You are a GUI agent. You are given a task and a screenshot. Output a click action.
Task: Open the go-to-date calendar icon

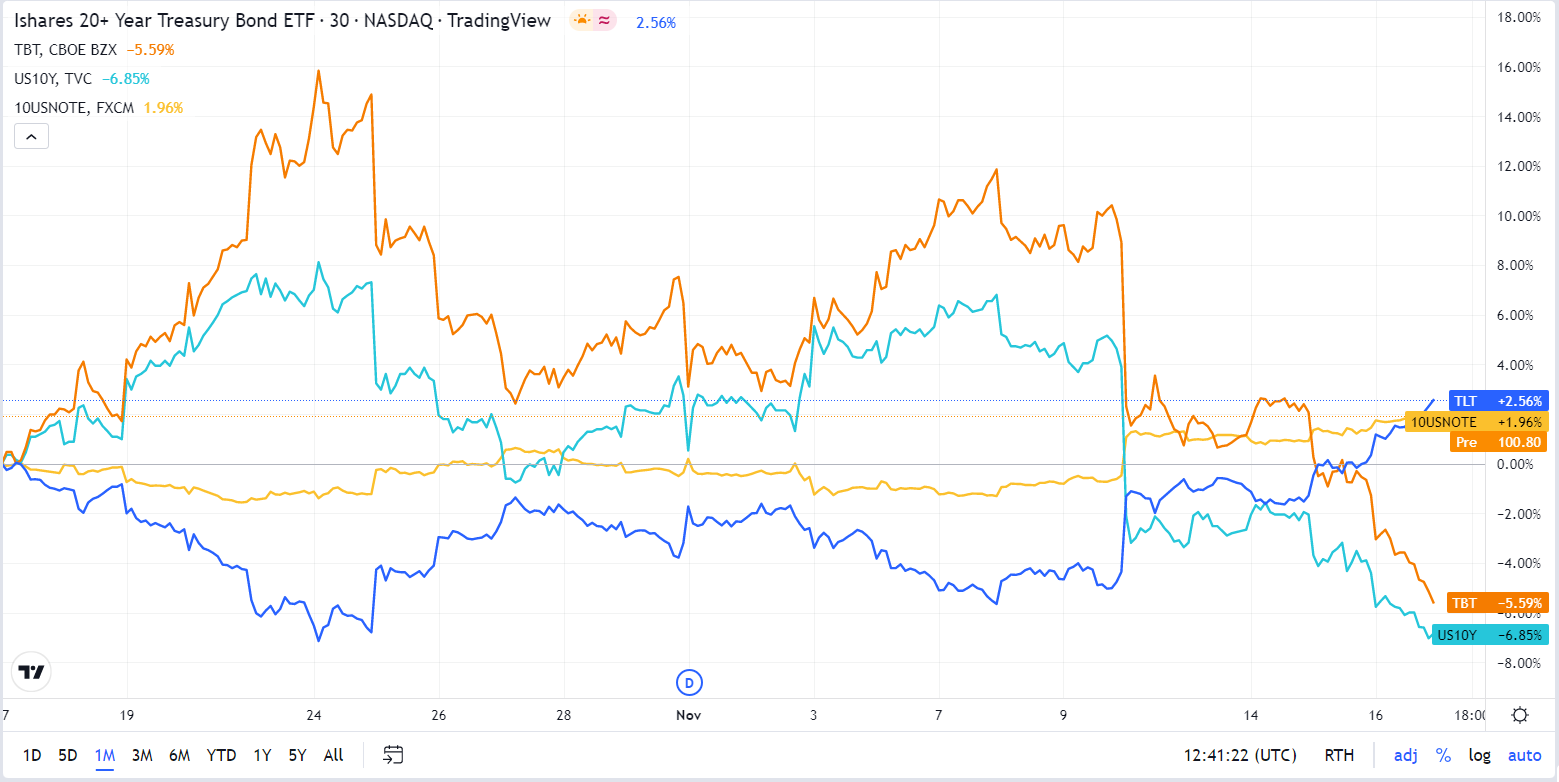tap(393, 755)
